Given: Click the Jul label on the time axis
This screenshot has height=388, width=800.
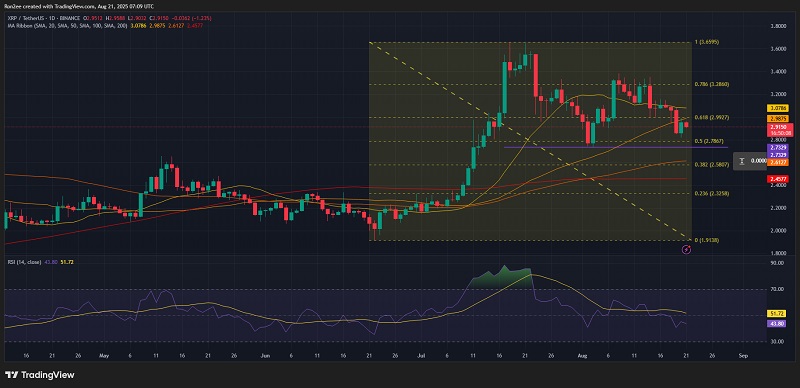Looking at the screenshot, I should (422, 354).
